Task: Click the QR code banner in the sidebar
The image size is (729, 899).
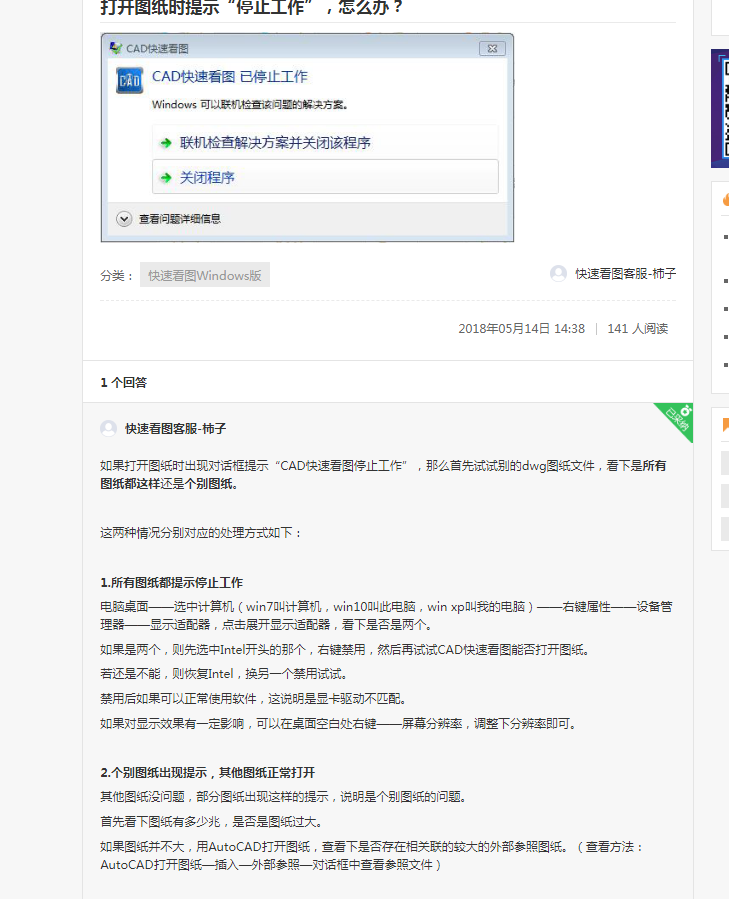Action: [x=720, y=108]
